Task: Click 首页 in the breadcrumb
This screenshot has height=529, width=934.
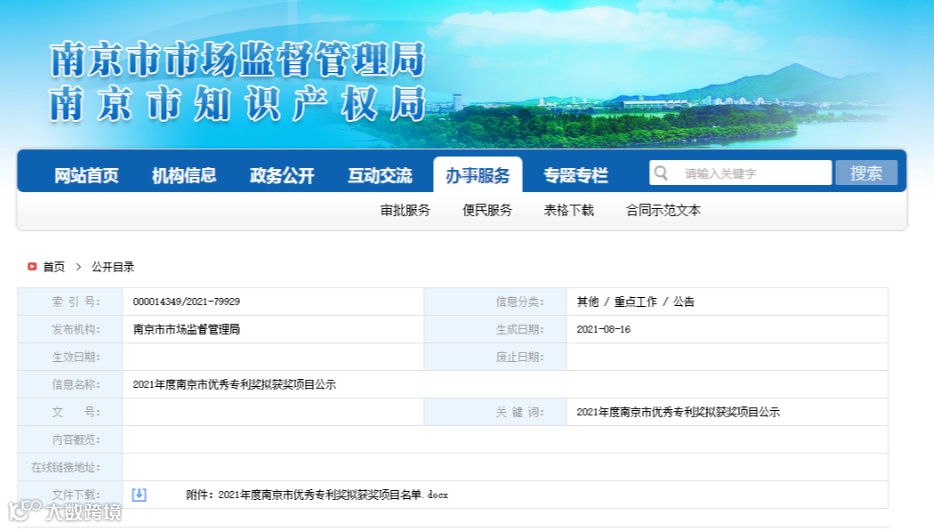Action: tap(54, 267)
